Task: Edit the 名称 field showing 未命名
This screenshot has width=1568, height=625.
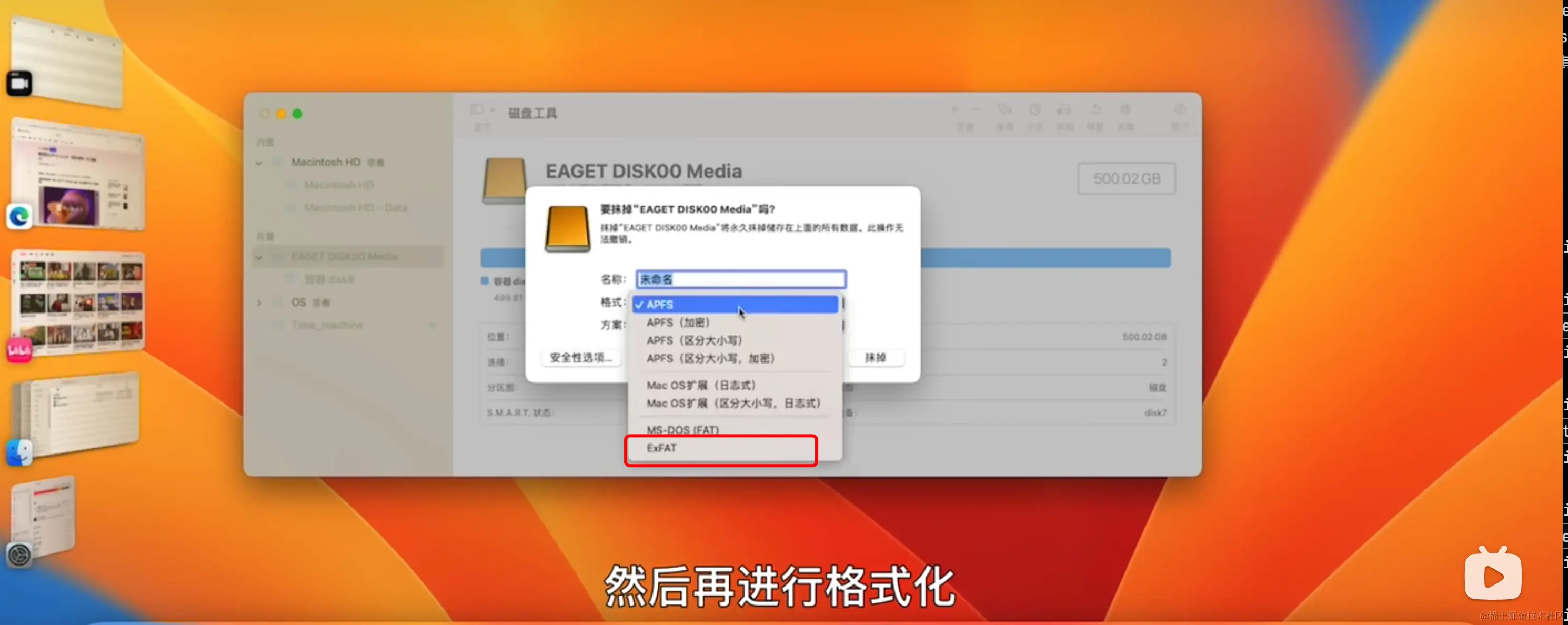Action: tap(740, 279)
